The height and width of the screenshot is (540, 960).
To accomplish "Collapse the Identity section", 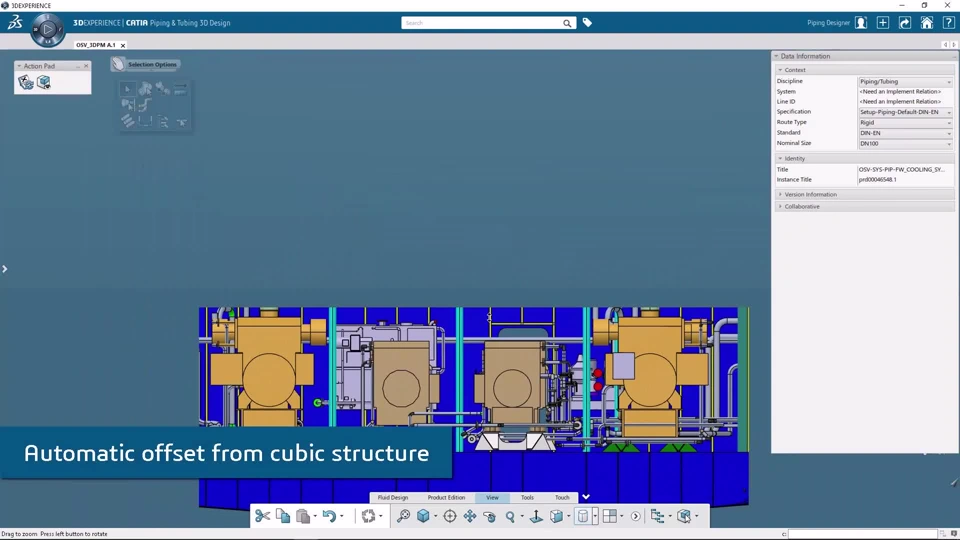I will (x=780, y=159).
